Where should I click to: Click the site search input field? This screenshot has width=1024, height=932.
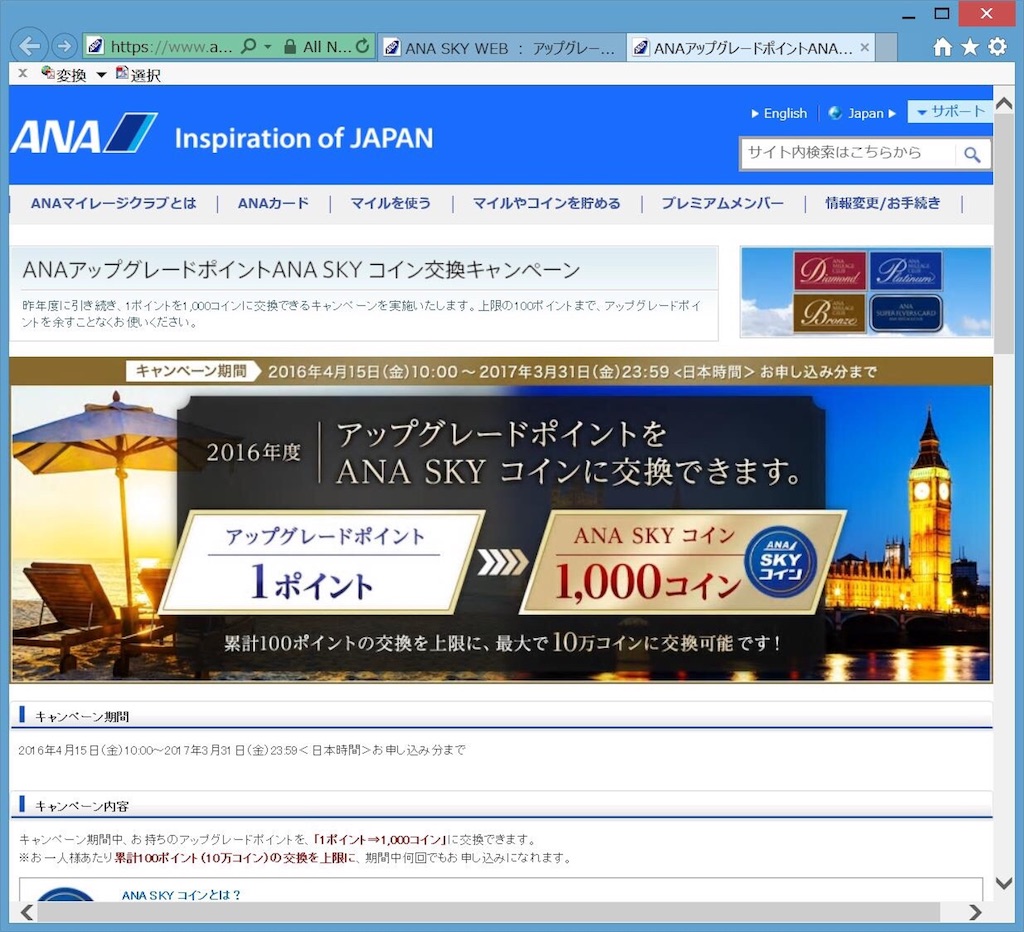click(x=847, y=153)
